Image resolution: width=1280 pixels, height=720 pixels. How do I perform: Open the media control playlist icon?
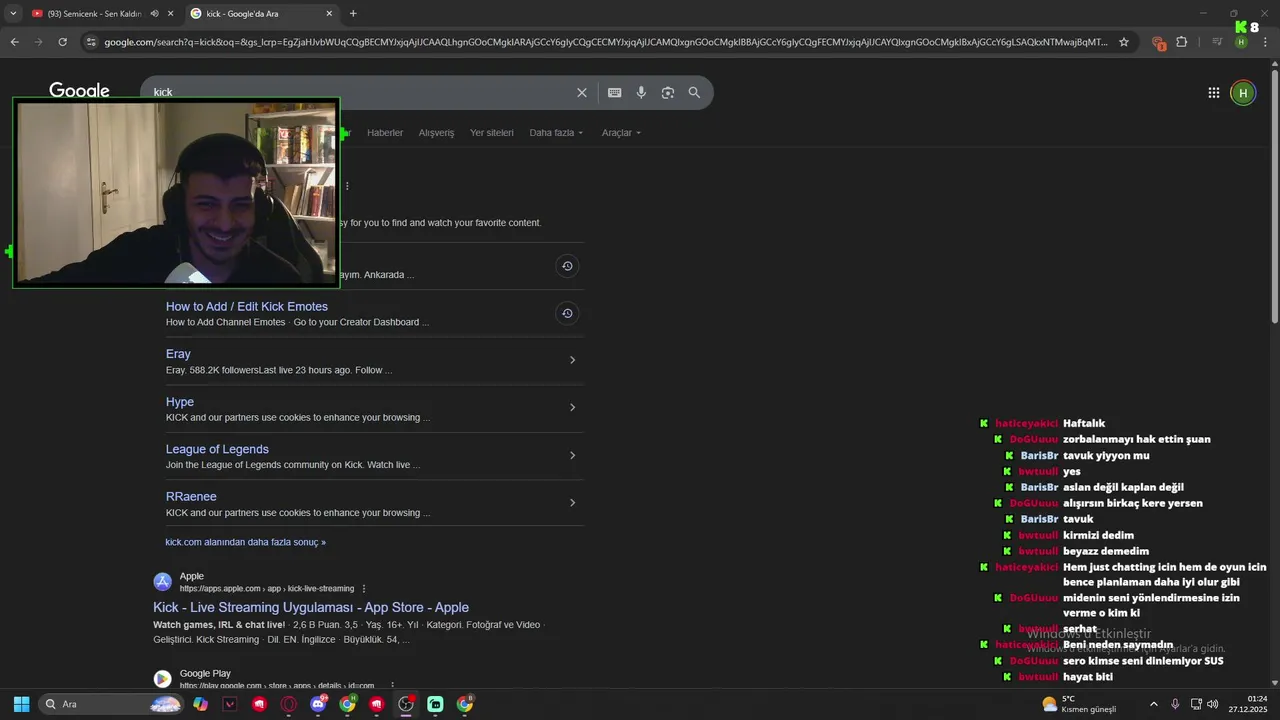click(1217, 42)
